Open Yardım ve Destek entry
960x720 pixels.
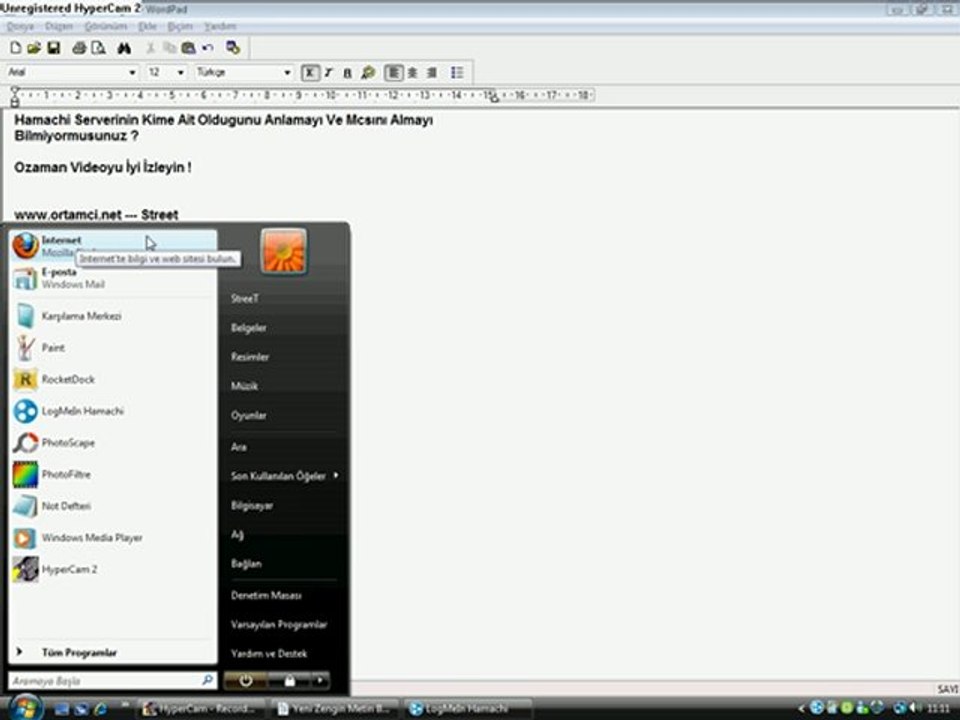[269, 654]
